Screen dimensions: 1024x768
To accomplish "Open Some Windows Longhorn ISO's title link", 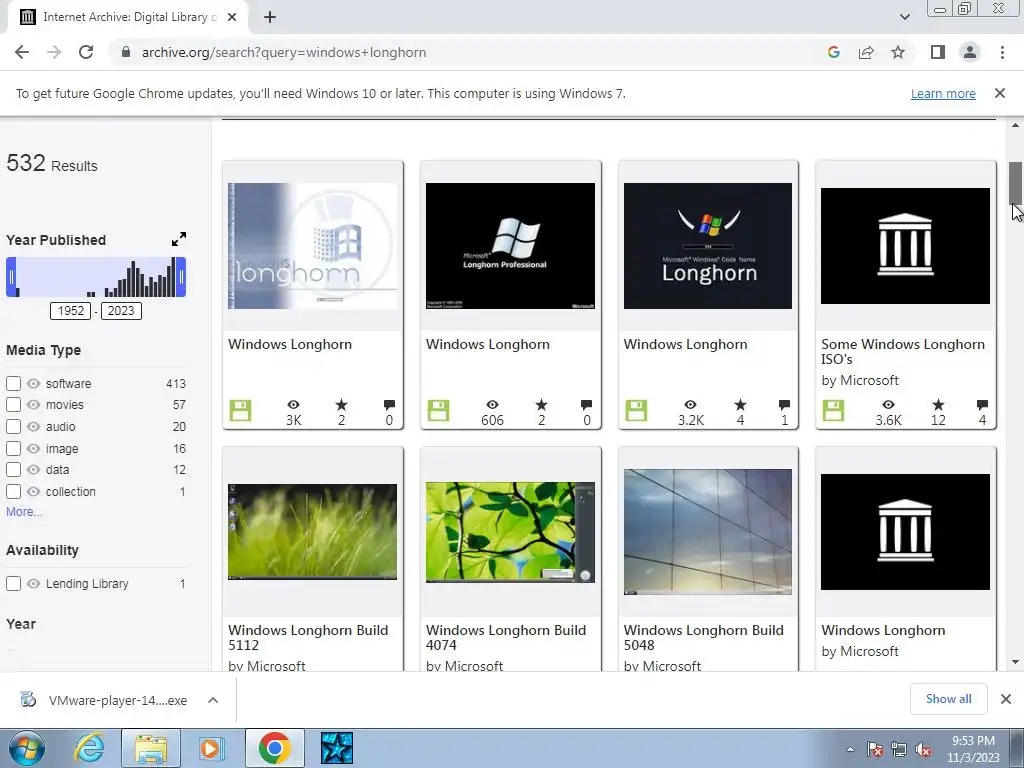I will (x=903, y=351).
